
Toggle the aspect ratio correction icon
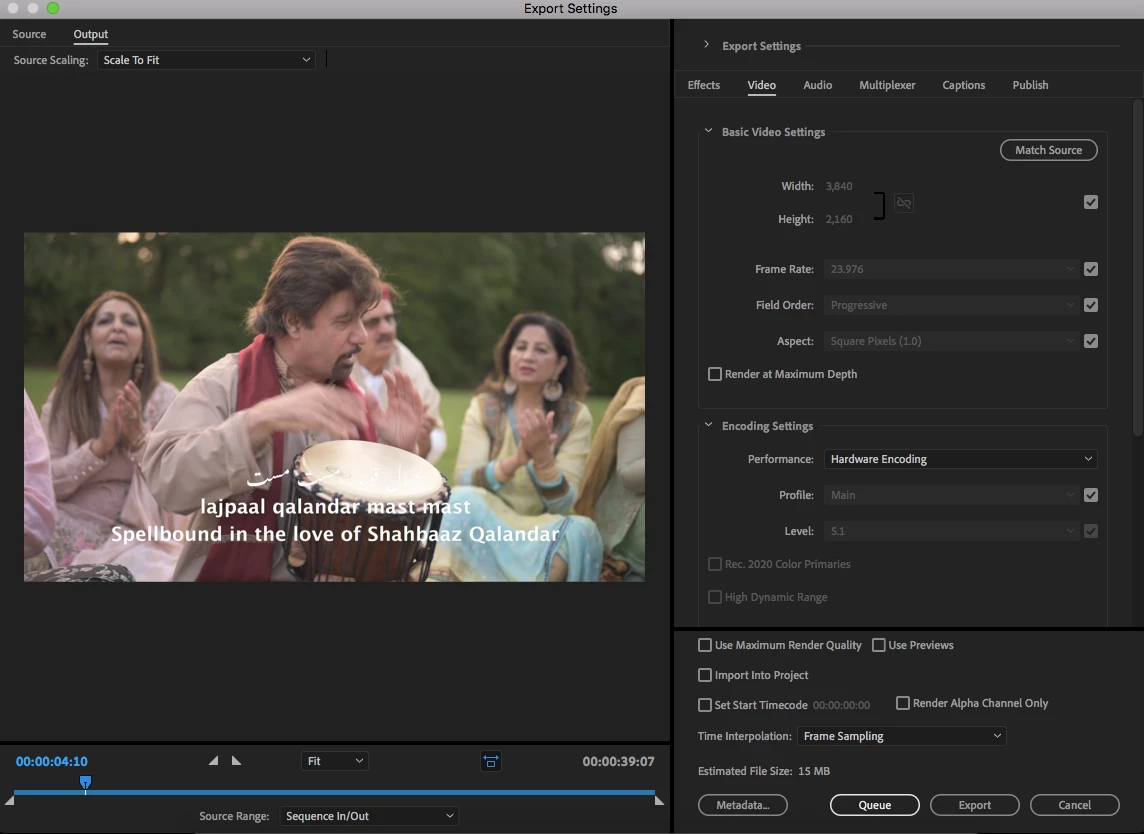click(491, 761)
